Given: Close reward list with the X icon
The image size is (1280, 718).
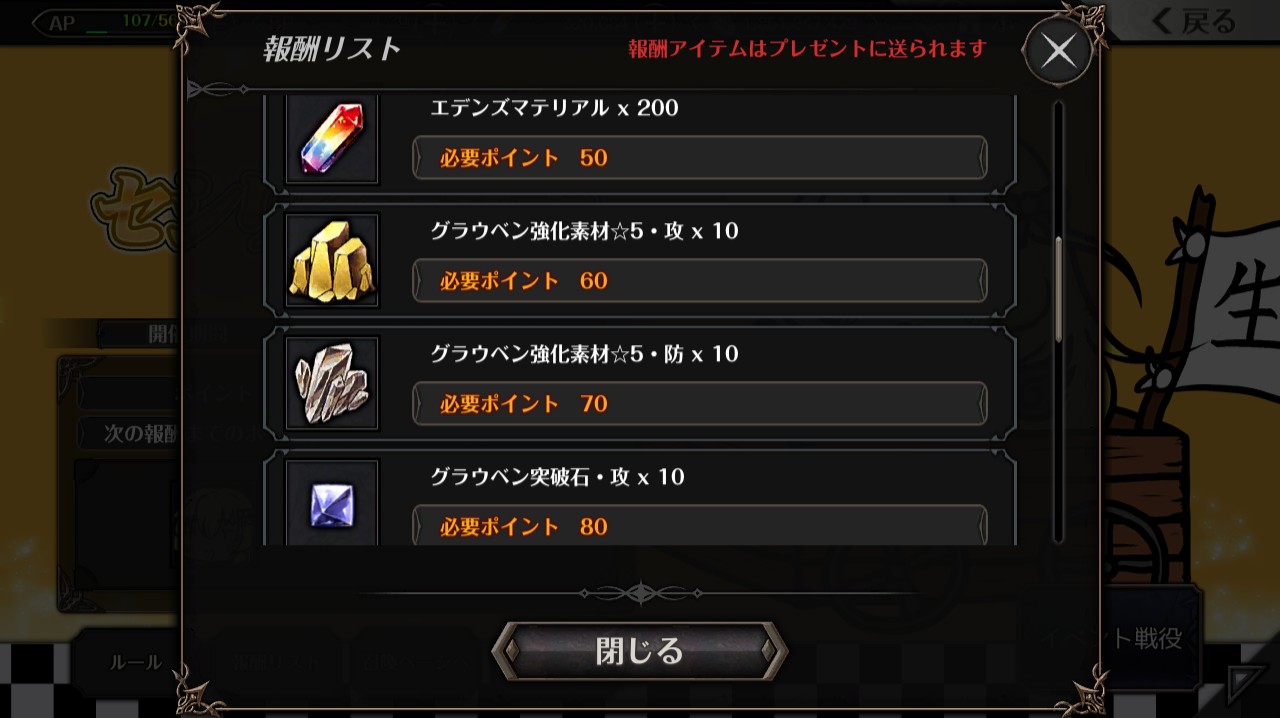Looking at the screenshot, I should coord(1058,51).
